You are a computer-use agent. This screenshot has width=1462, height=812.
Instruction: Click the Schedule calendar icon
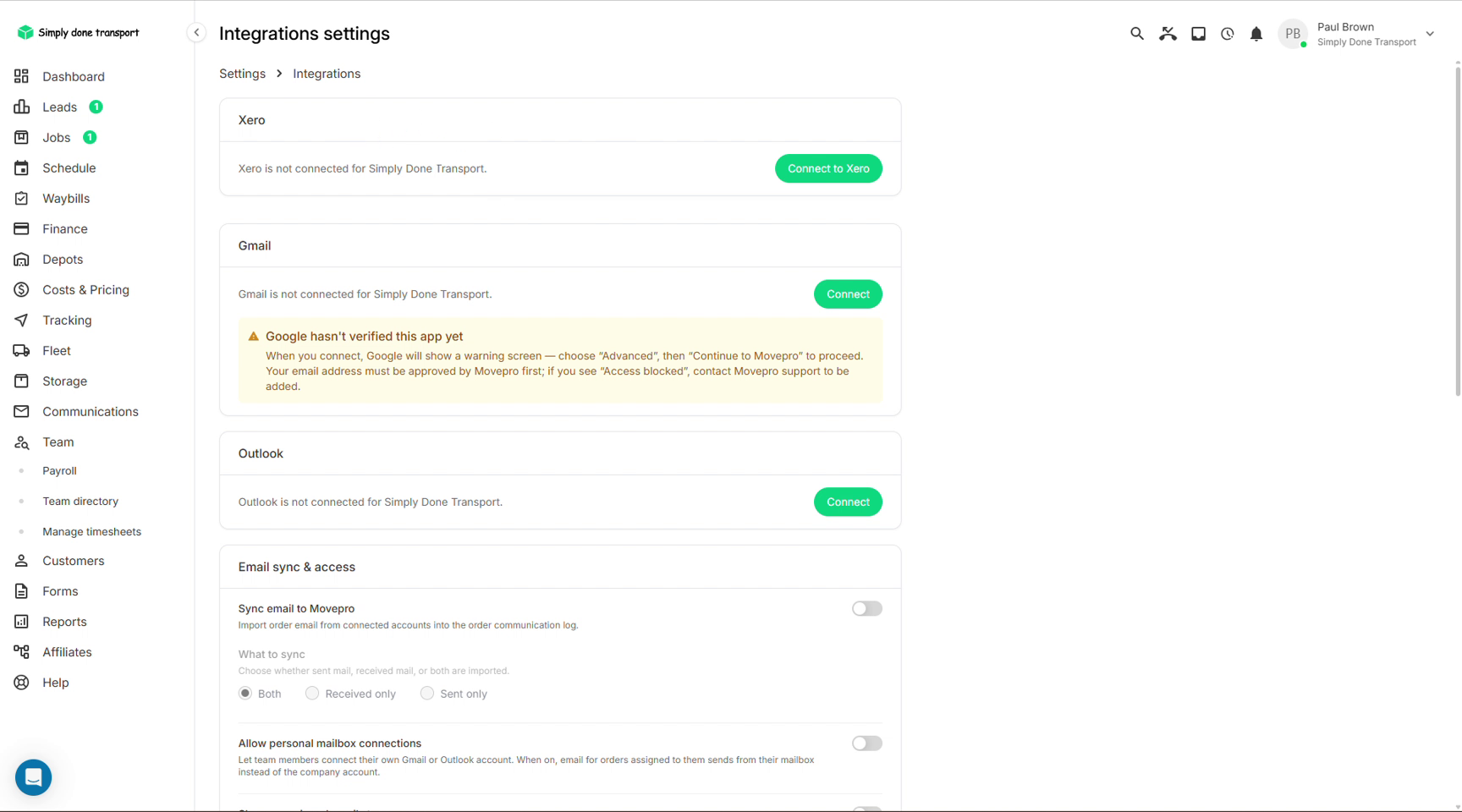(21, 167)
